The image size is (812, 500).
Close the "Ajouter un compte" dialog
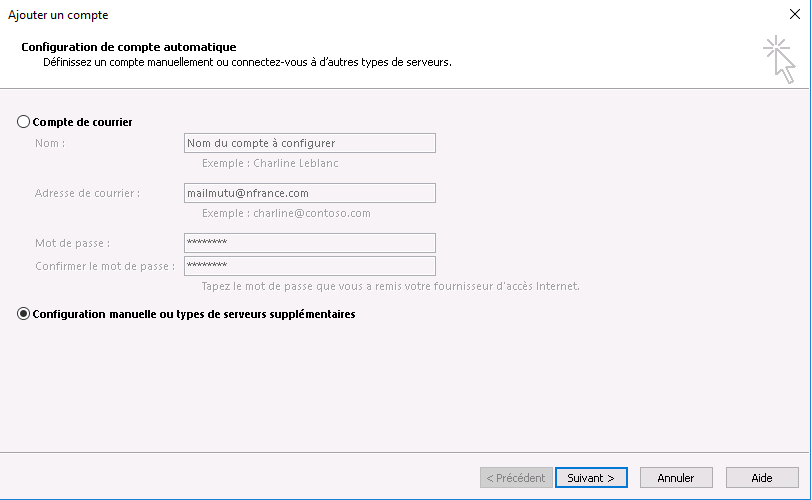[795, 14]
